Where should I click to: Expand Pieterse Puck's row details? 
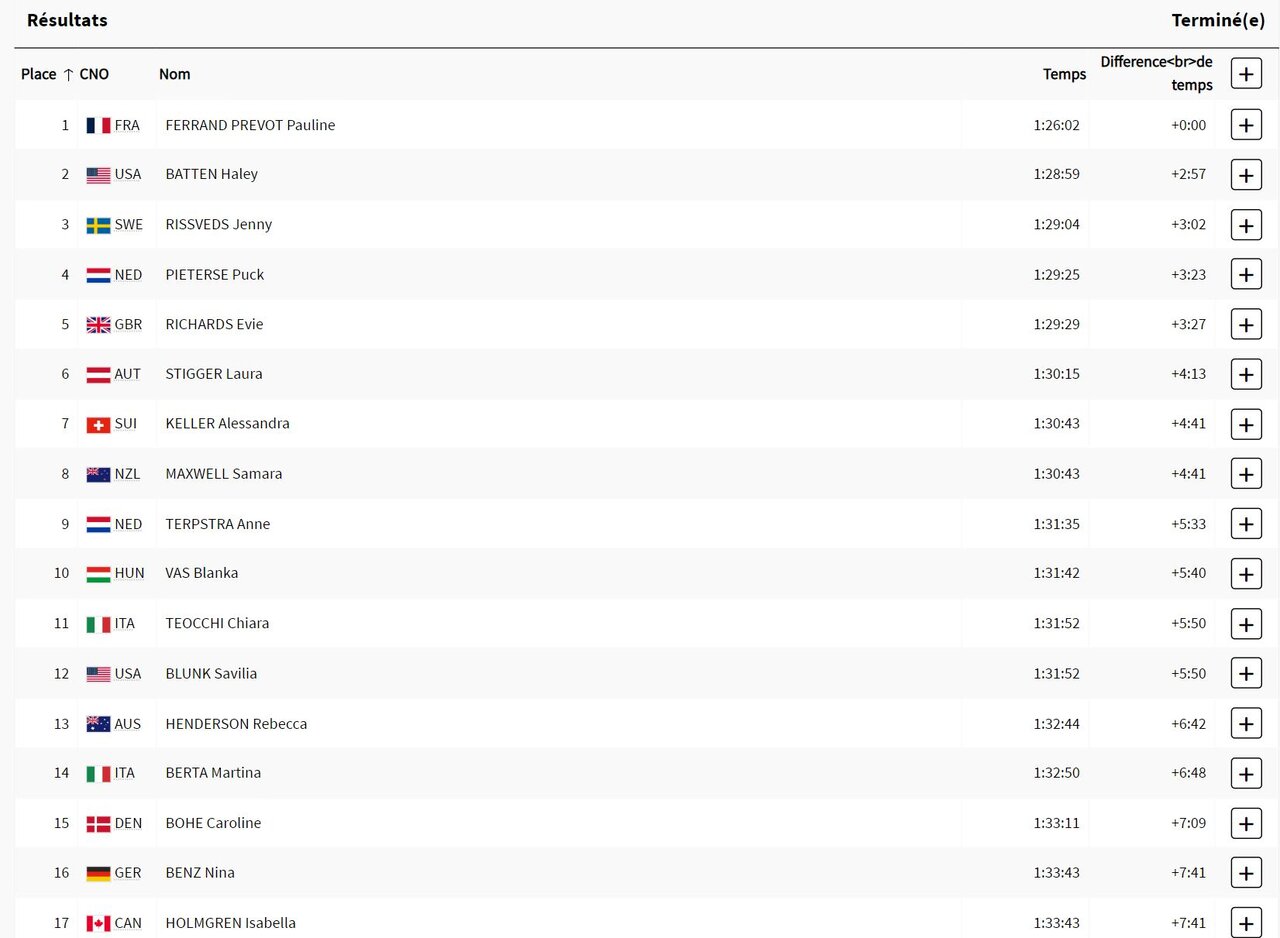coord(1245,274)
